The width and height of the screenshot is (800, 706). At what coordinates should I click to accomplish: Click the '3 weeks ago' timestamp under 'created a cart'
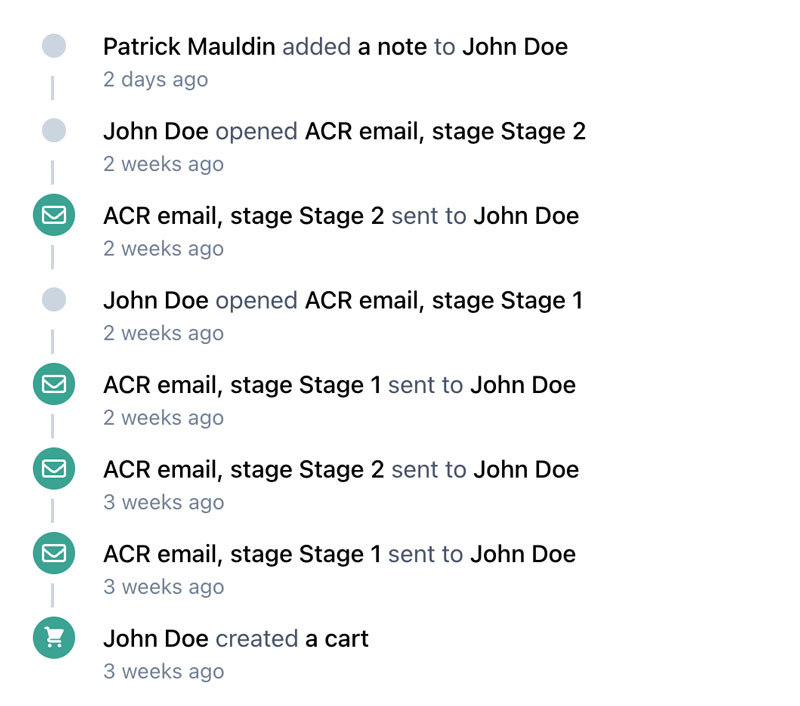(x=163, y=672)
